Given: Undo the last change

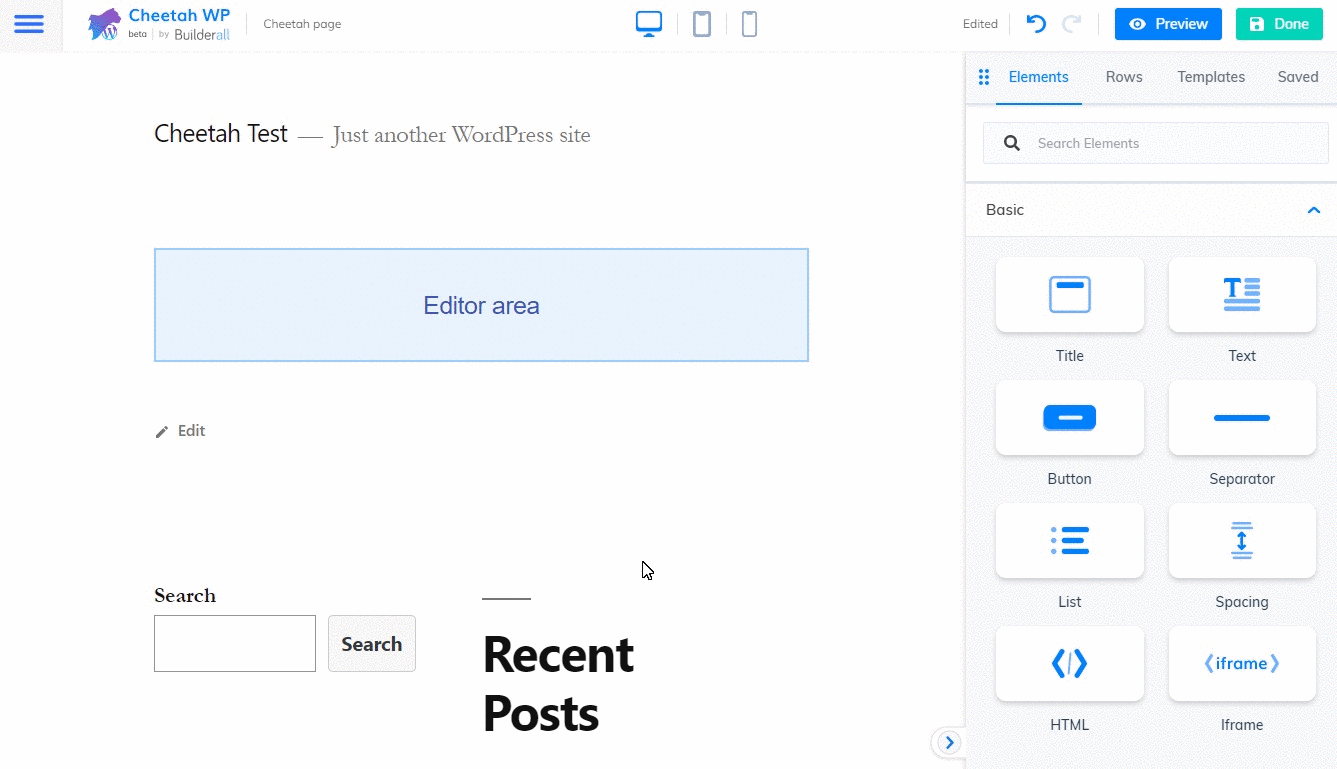Looking at the screenshot, I should tap(1037, 24).
